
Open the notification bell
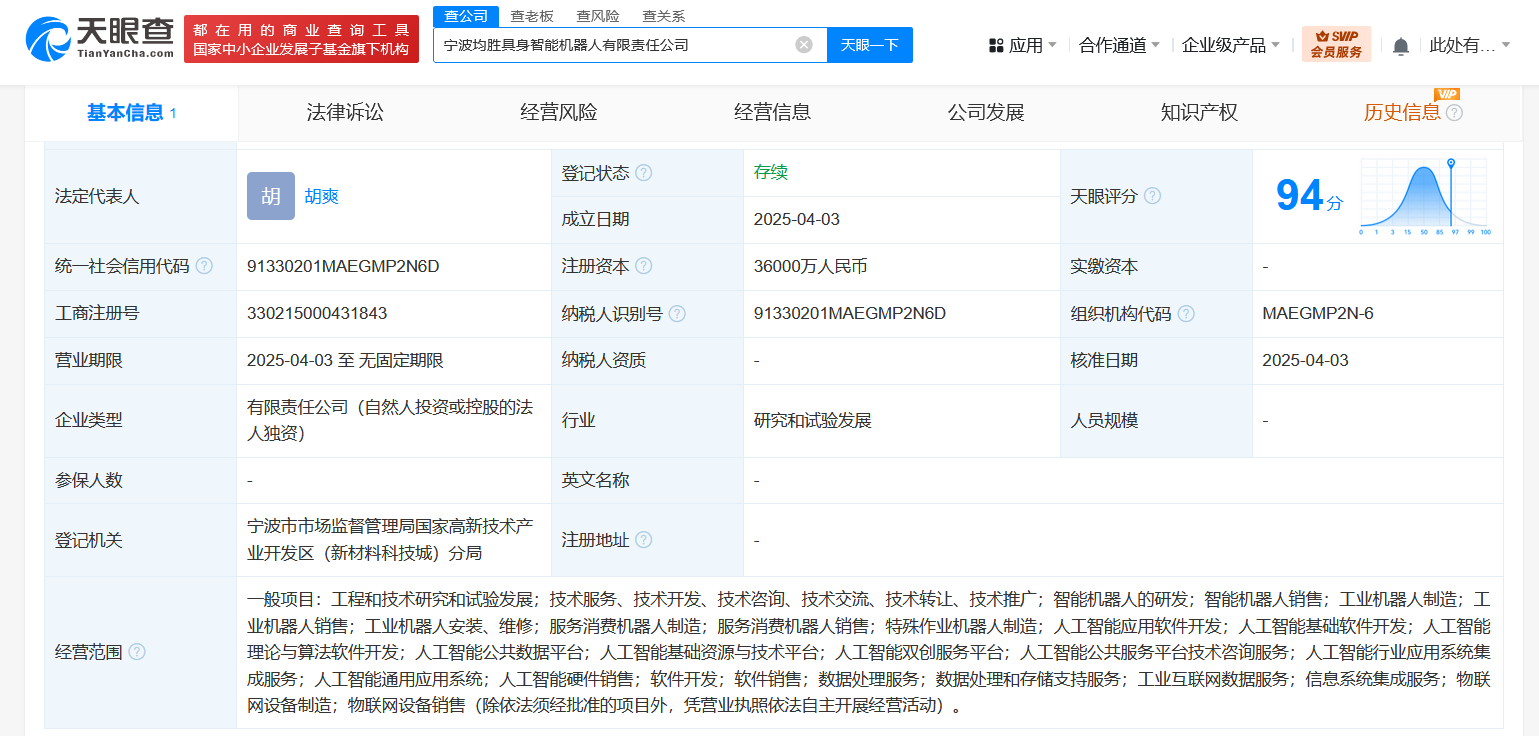point(1401,46)
